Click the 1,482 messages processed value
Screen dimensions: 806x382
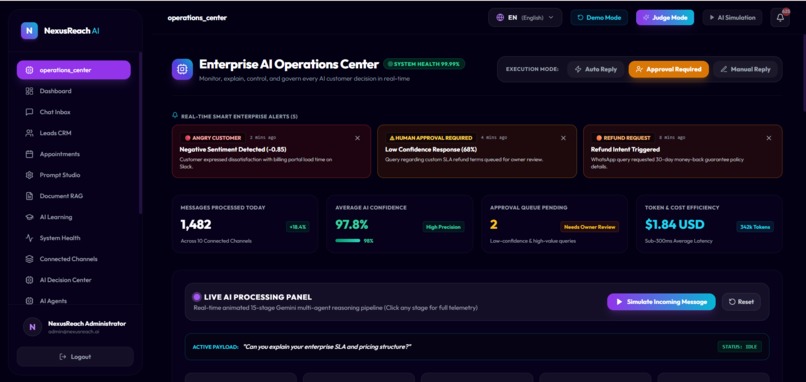click(x=196, y=225)
